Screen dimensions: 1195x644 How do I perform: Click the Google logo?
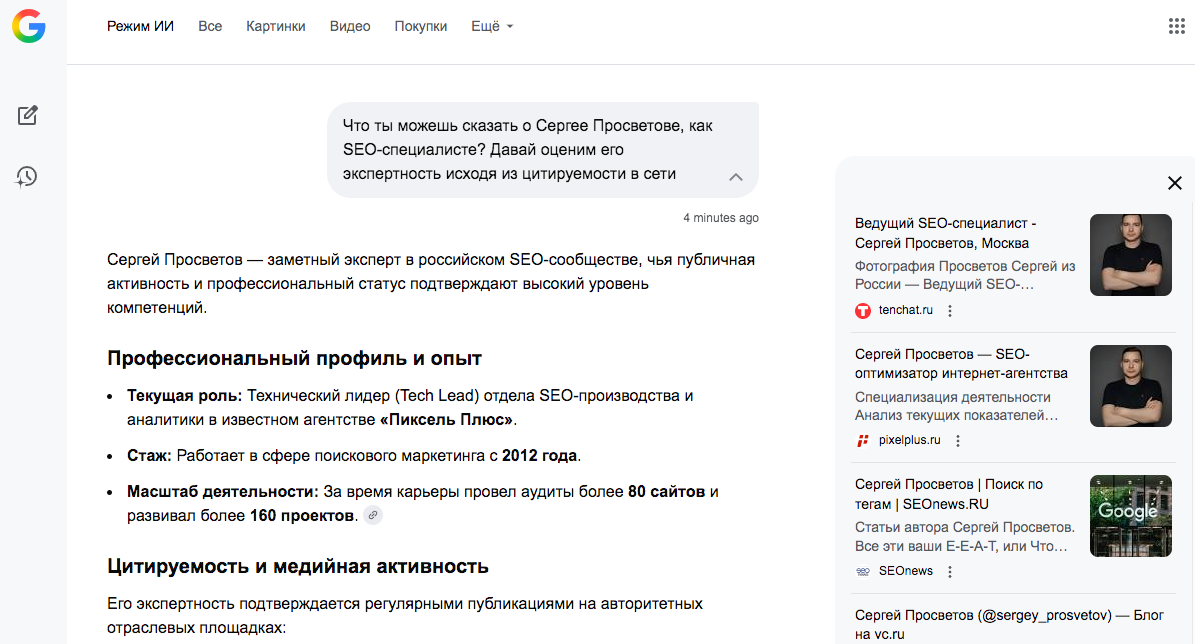(29, 27)
